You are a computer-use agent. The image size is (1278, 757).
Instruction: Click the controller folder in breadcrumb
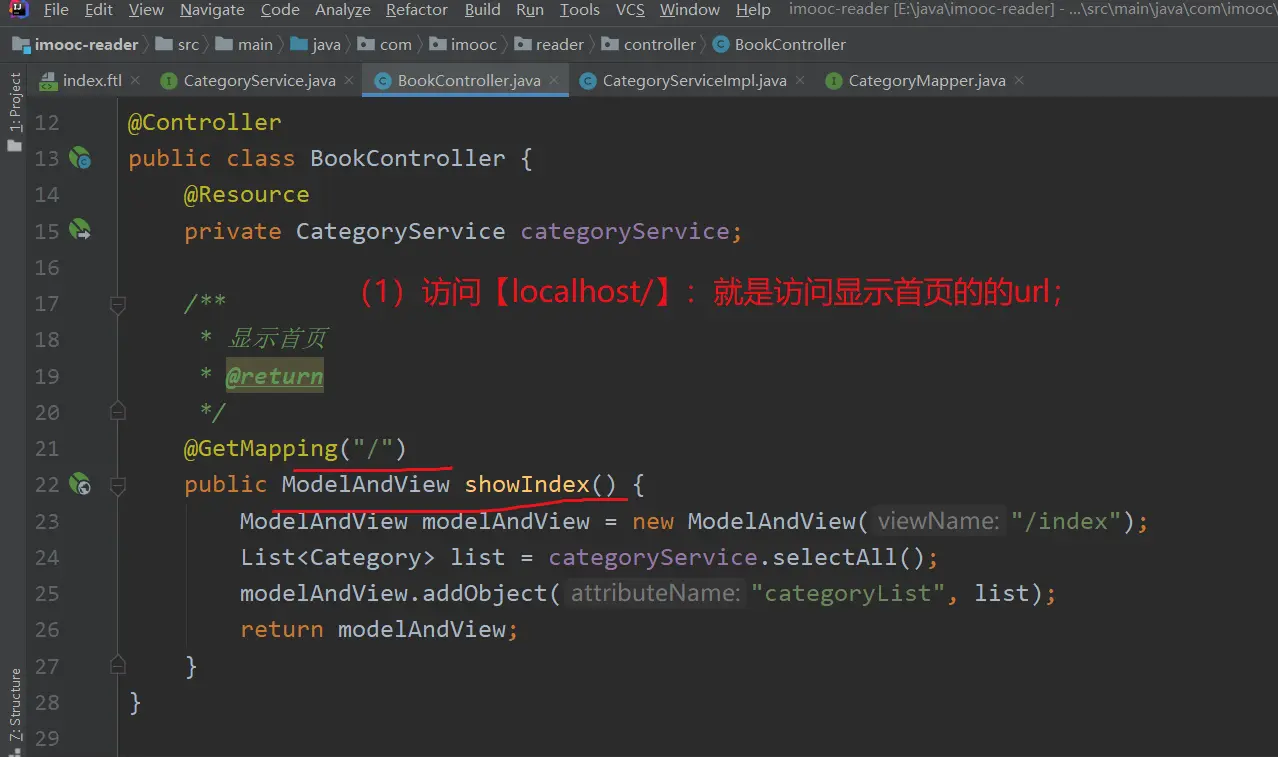click(x=659, y=44)
